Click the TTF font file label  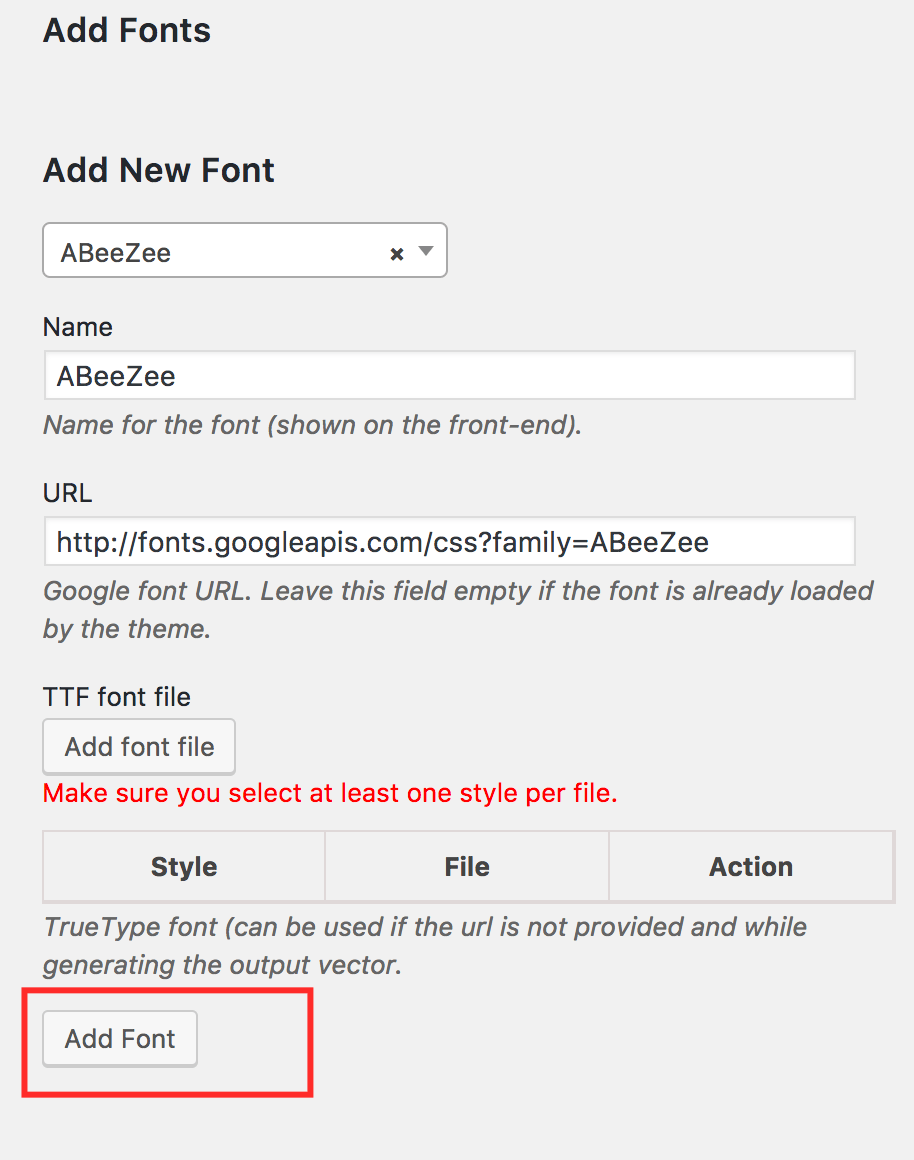(117, 696)
